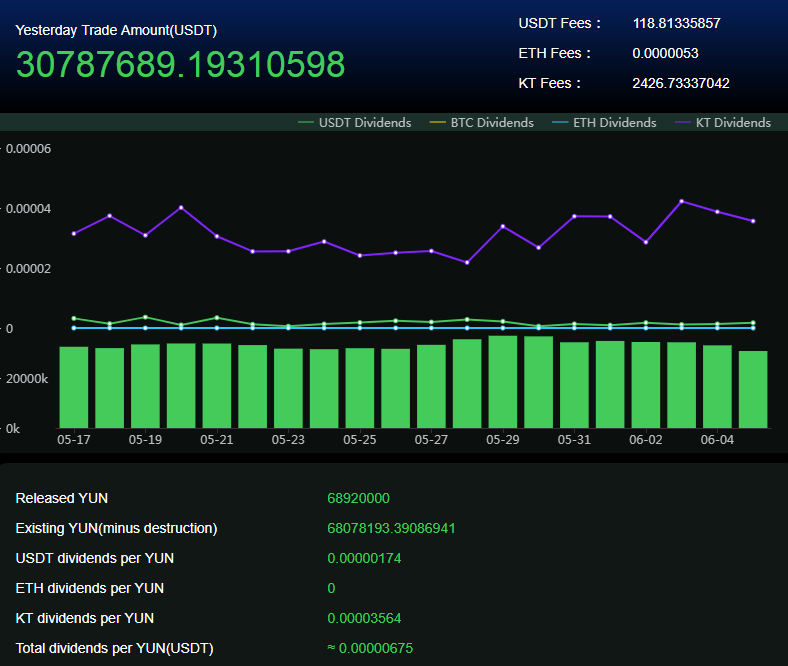Viewport: 788px width, 666px height.
Task: Click Existing YUN value 68078193.39086941
Action: 391,528
